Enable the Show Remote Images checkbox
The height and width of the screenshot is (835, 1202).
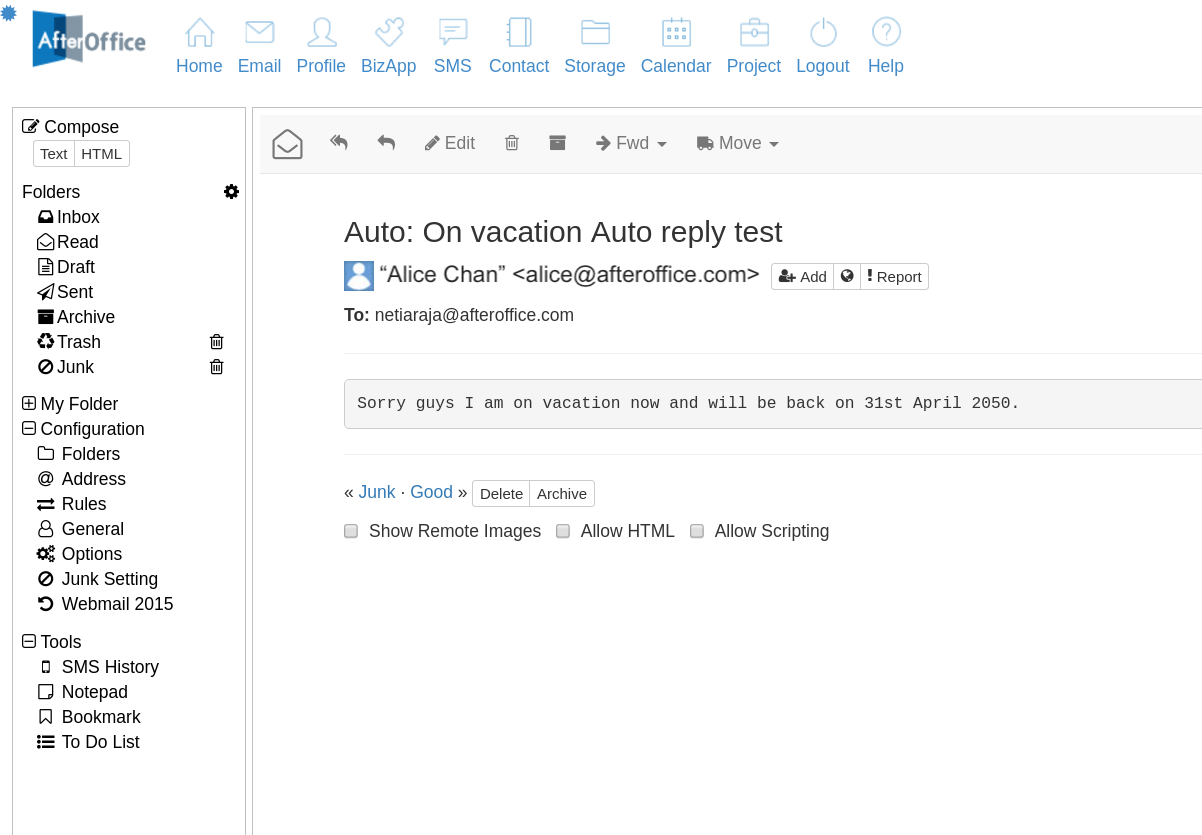click(x=351, y=531)
